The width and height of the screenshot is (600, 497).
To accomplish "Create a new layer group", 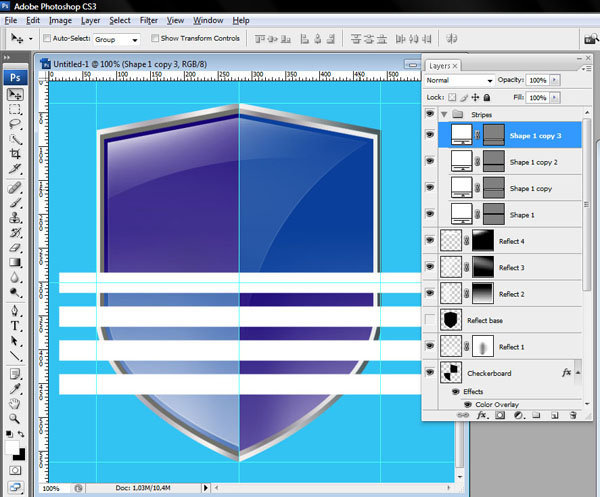I will 536,415.
